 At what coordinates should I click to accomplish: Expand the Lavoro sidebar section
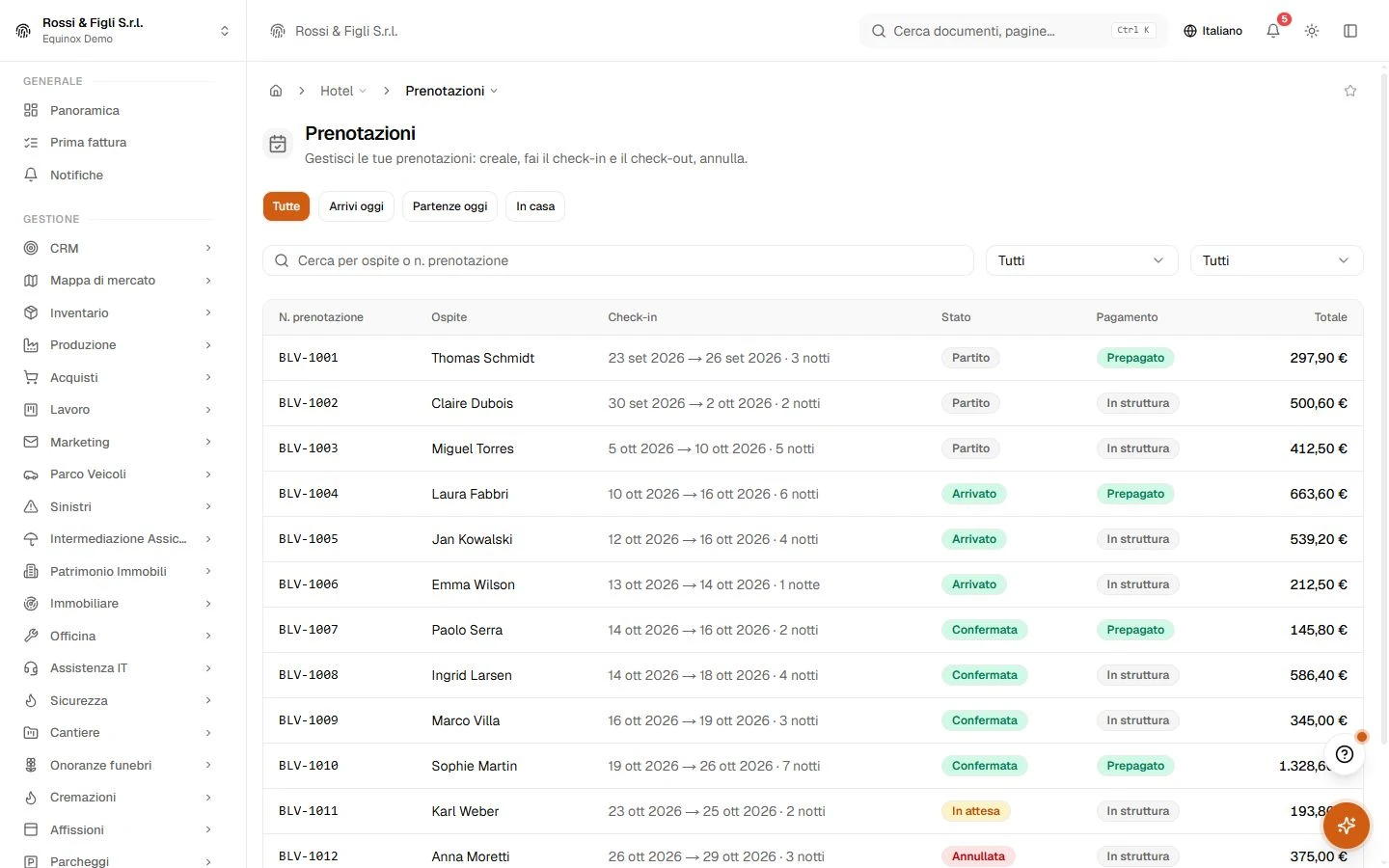(x=118, y=410)
